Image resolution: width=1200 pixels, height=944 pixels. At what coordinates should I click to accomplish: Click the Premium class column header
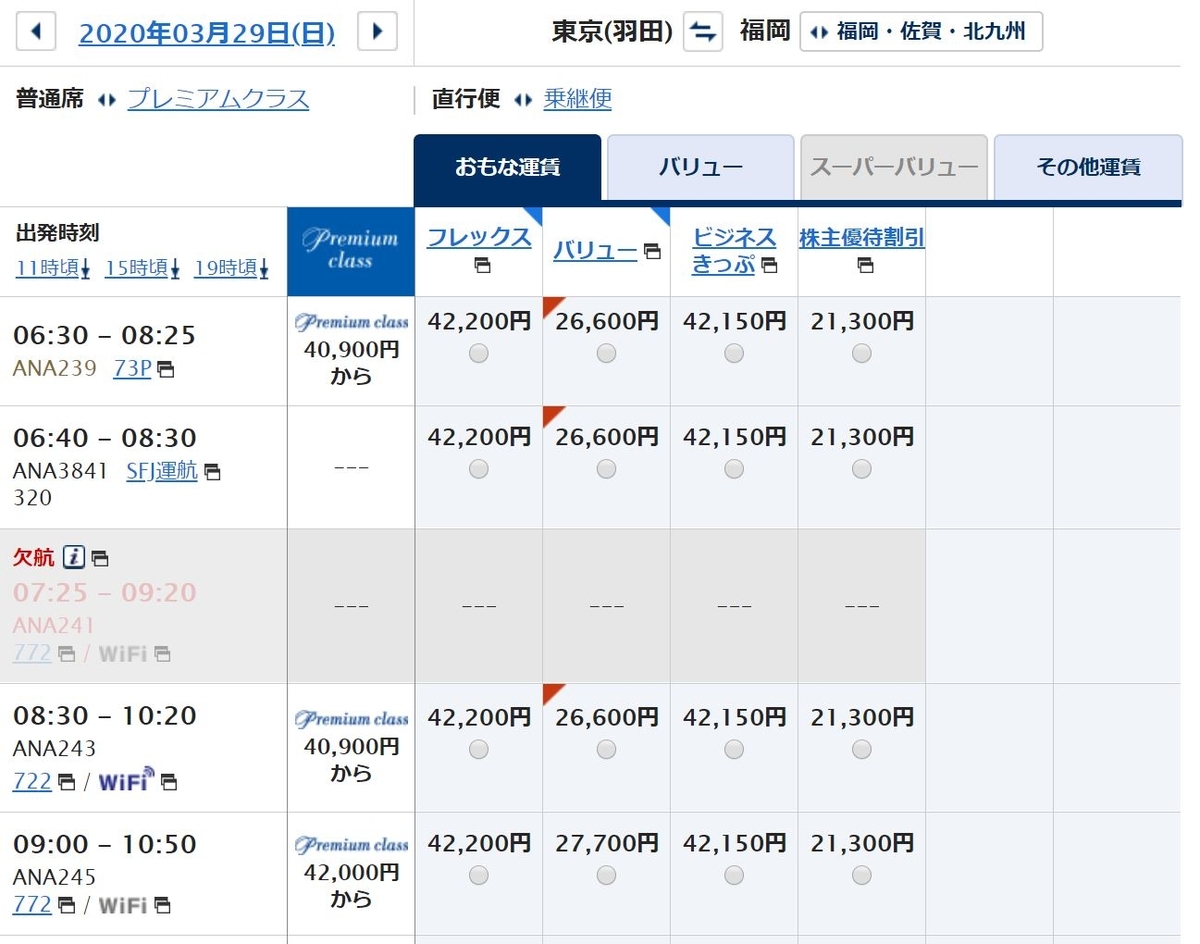pos(350,252)
